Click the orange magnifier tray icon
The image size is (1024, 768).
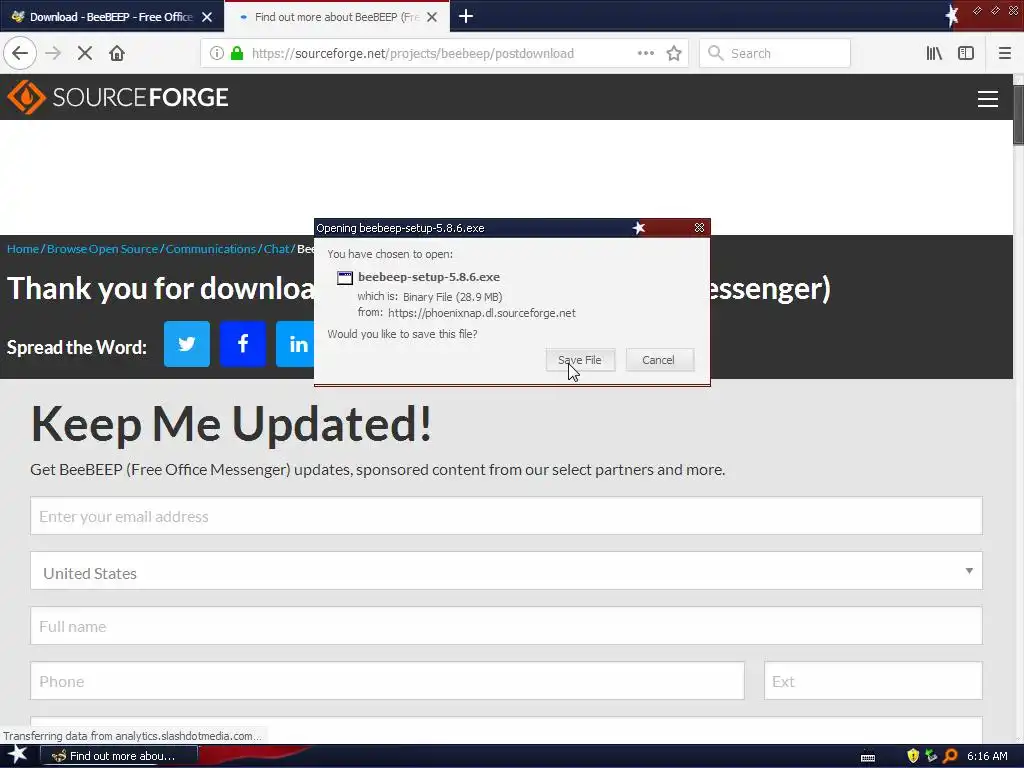(950, 756)
